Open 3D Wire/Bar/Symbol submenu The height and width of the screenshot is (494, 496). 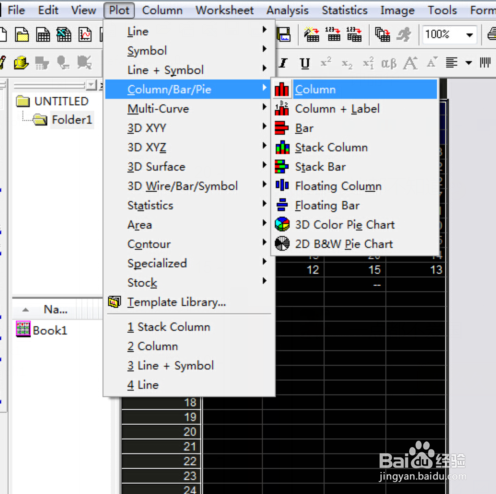click(x=189, y=186)
